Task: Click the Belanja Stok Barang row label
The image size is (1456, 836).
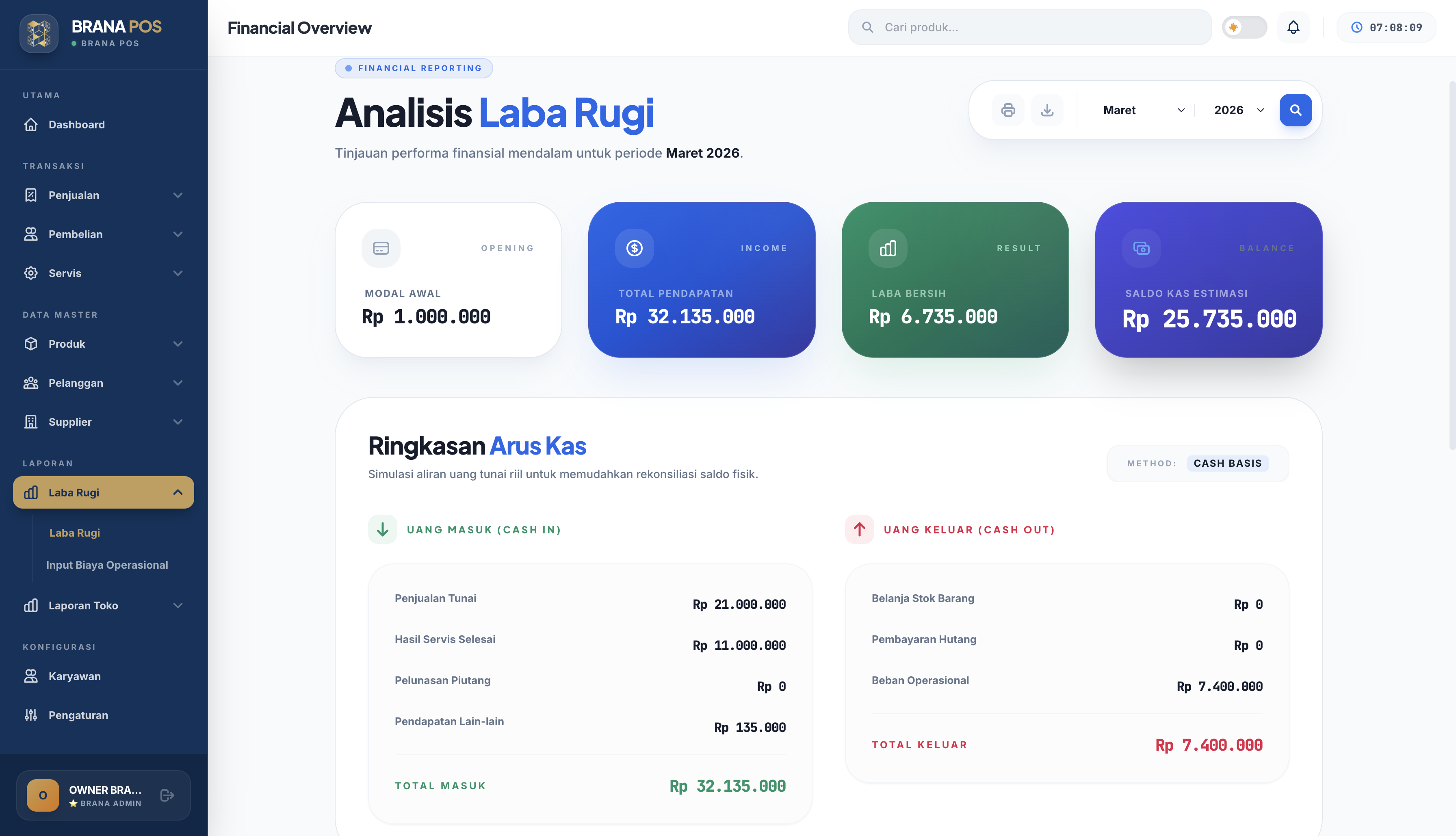Action: pos(923,598)
